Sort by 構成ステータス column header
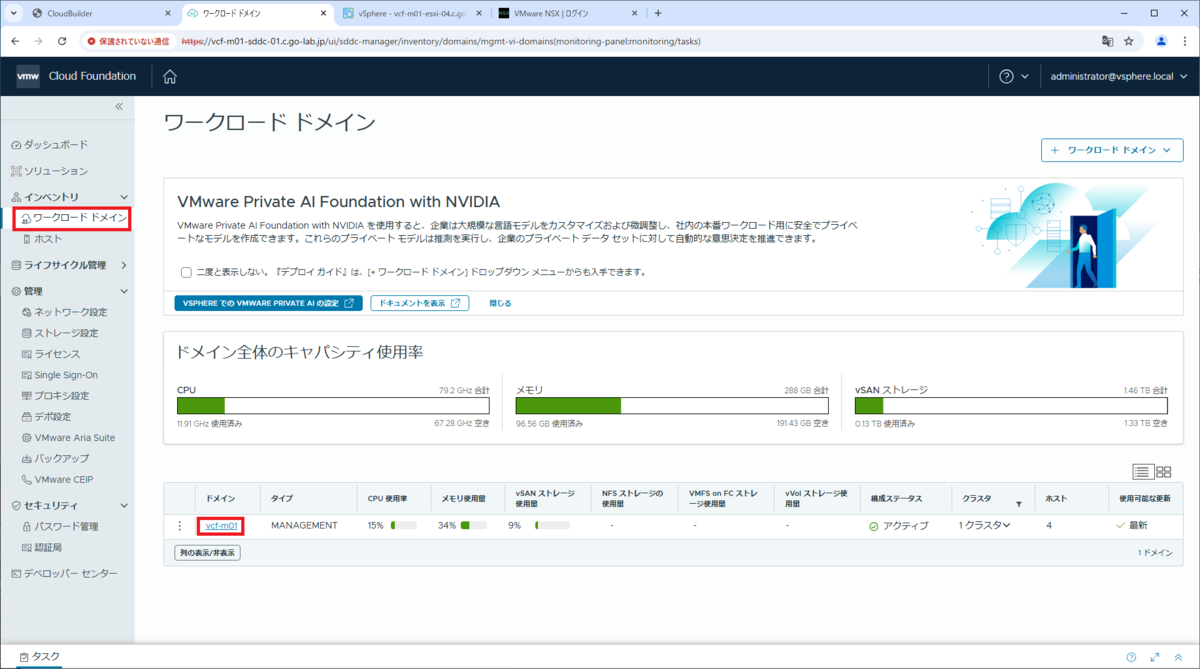This screenshot has width=1200, height=669. 896,498
